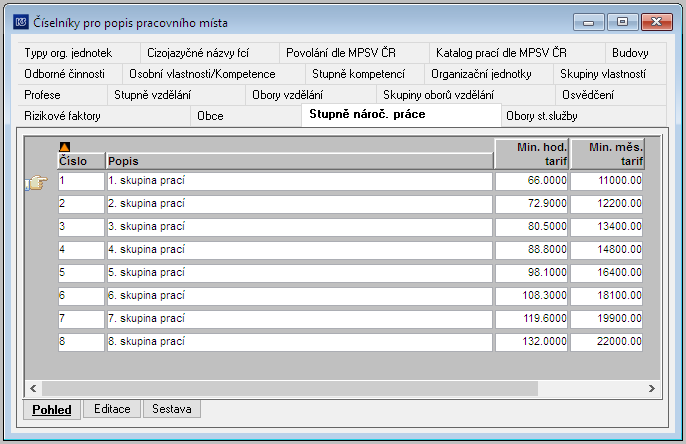This screenshot has height=444, width=686.
Task: Click the Min. hod. tarif column header
Action: point(532,154)
